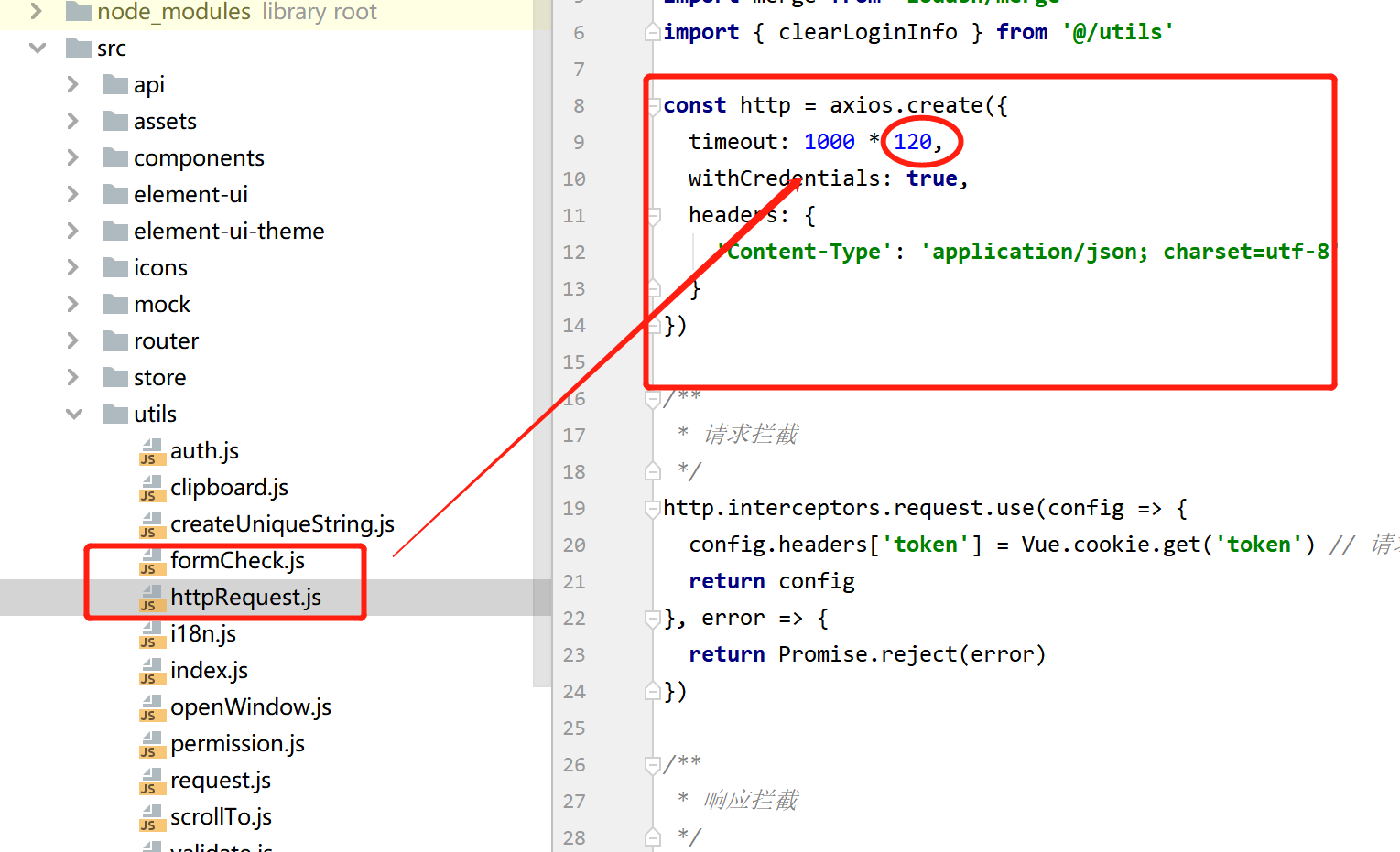Open i18n.js from the tree
Viewport: 1400px width, 852px height.
[203, 633]
